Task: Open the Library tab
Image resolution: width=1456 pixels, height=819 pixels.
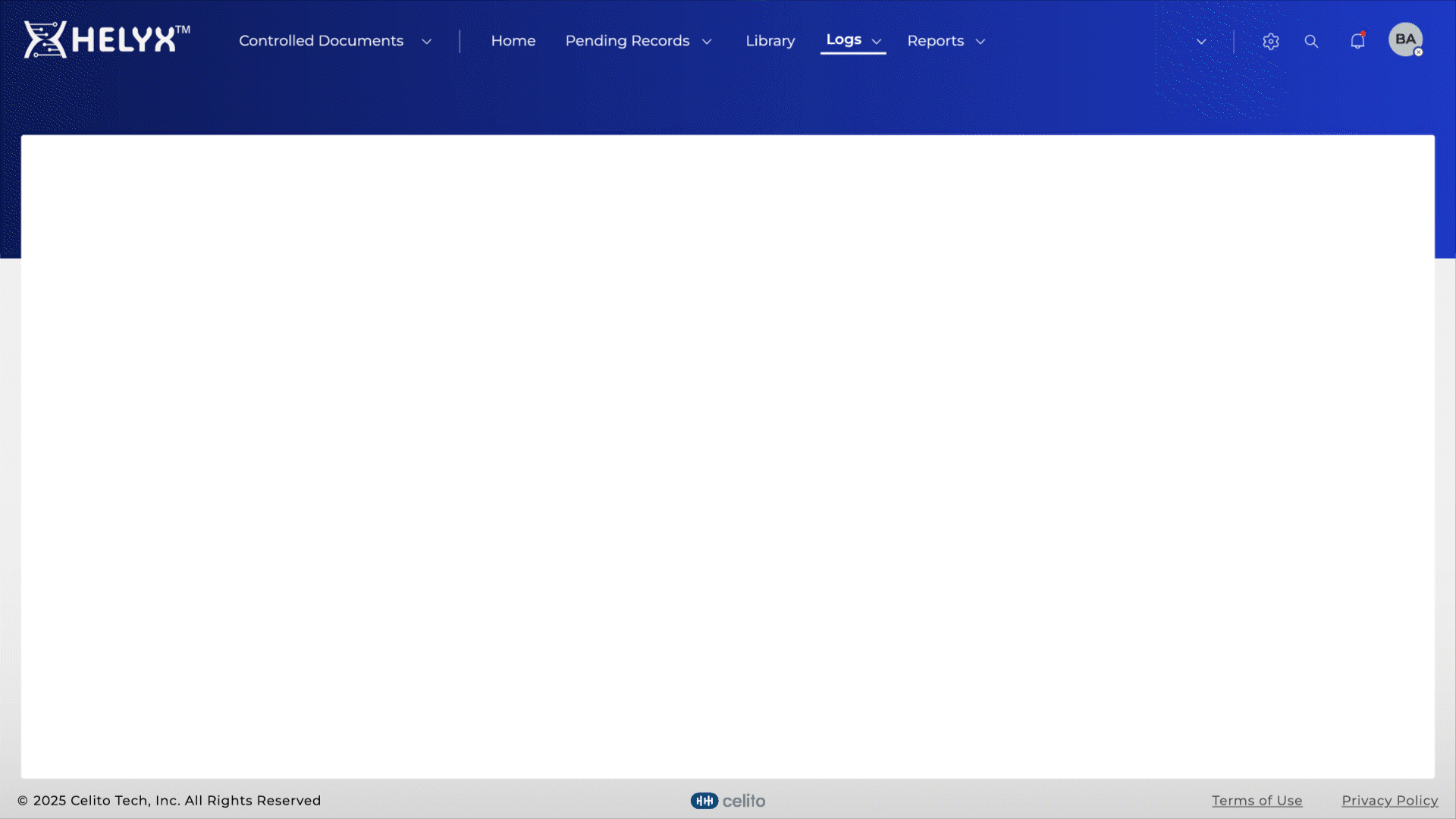Action: 770,41
